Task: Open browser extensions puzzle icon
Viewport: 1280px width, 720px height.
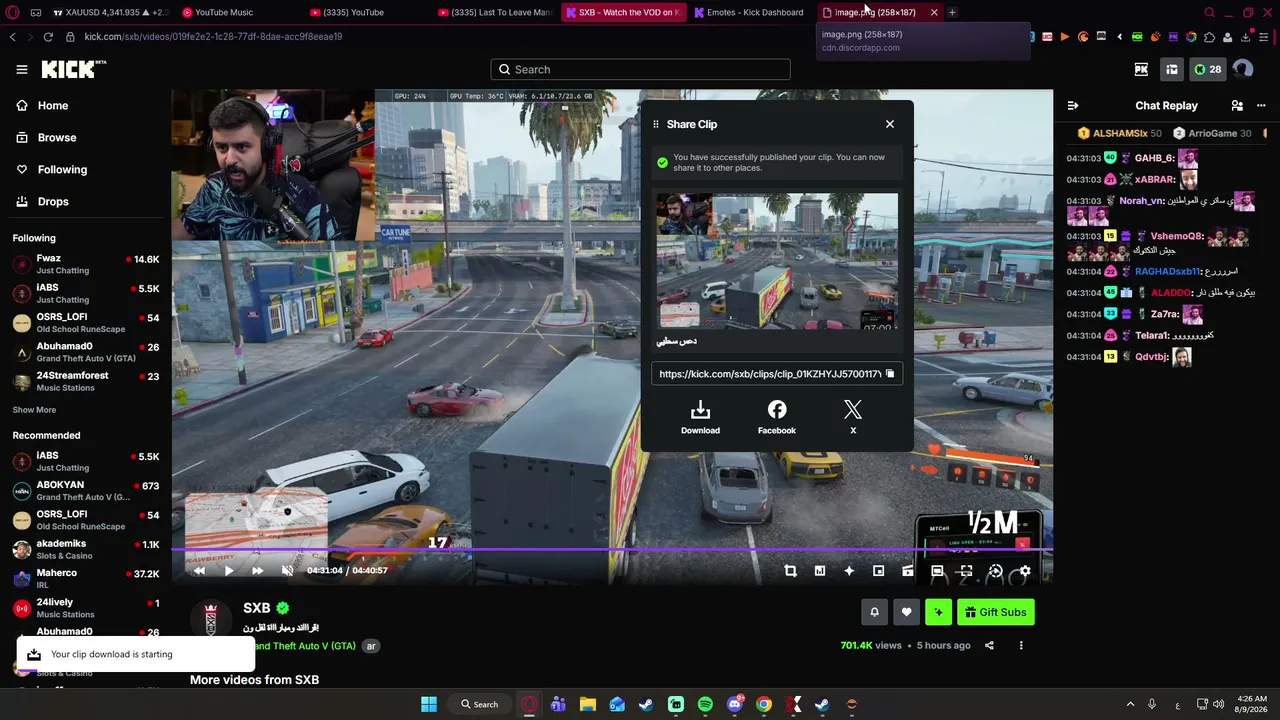Action: click(1209, 37)
